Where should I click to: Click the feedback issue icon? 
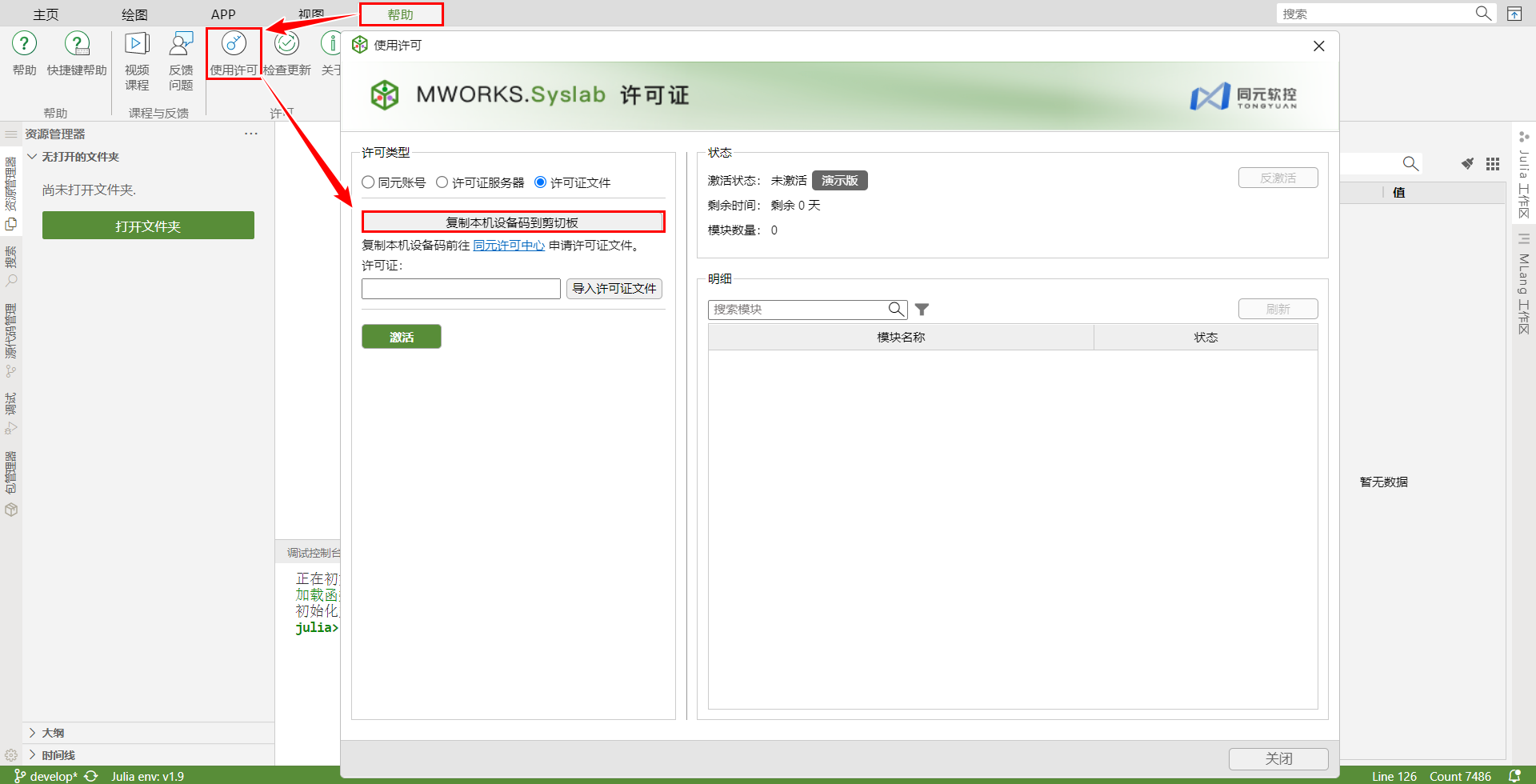click(181, 44)
